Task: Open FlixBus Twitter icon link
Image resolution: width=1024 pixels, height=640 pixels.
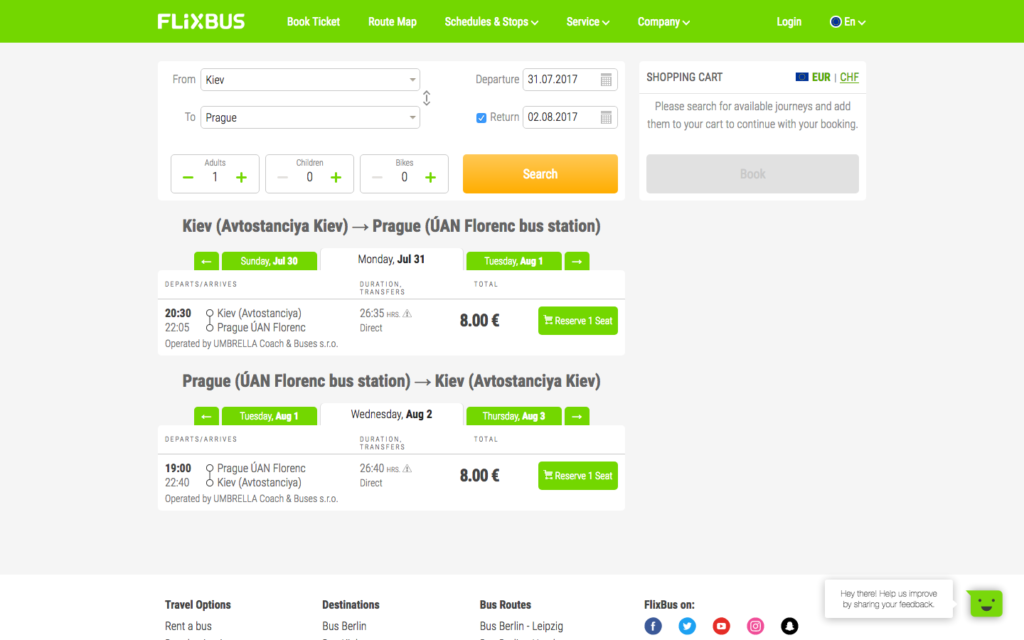Action: coord(687,626)
